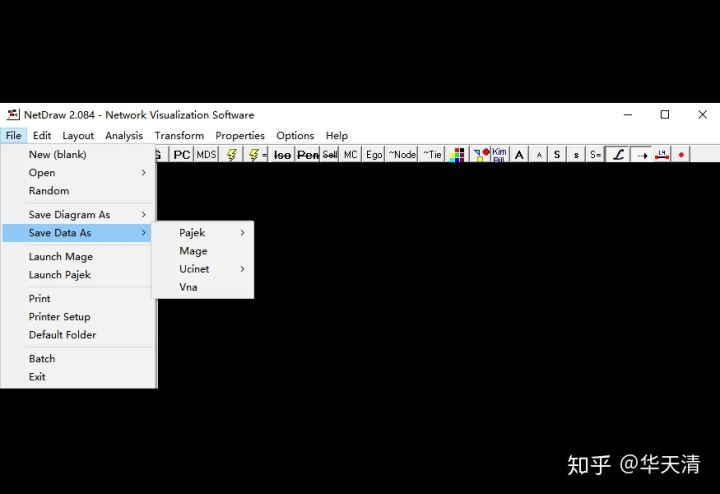Choose Launch Pajek
The width and height of the screenshot is (720, 494).
(78, 275)
